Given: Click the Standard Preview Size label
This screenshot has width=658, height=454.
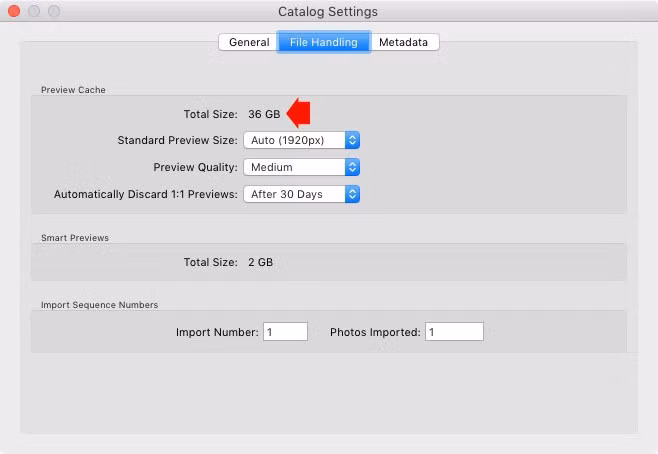Looking at the screenshot, I should (x=178, y=140).
